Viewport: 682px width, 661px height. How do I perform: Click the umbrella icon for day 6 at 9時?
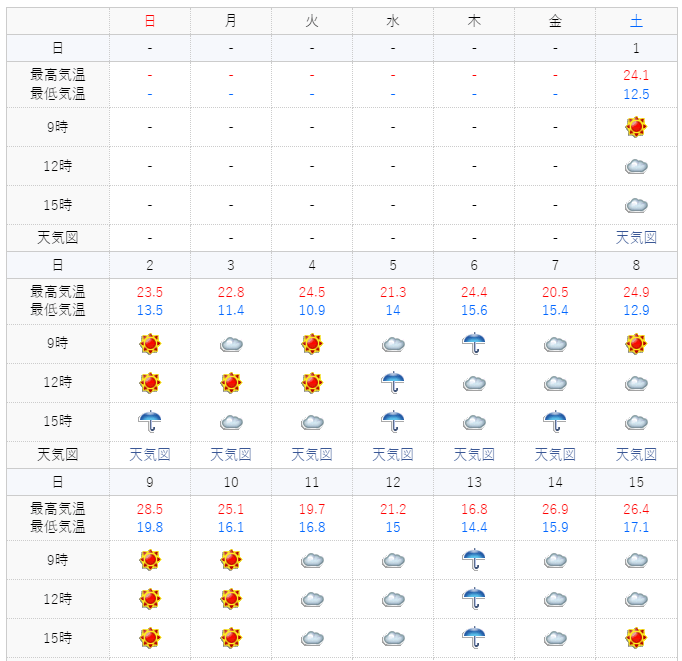click(x=474, y=344)
